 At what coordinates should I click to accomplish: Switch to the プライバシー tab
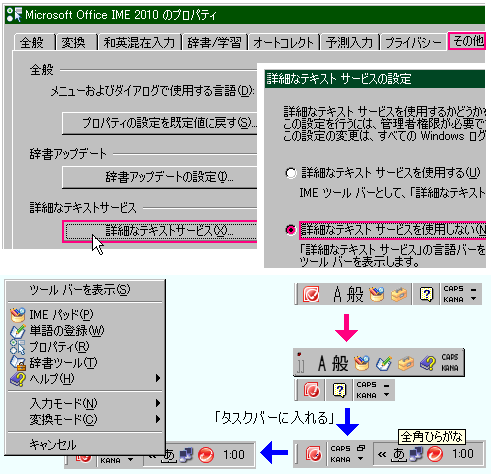point(413,42)
